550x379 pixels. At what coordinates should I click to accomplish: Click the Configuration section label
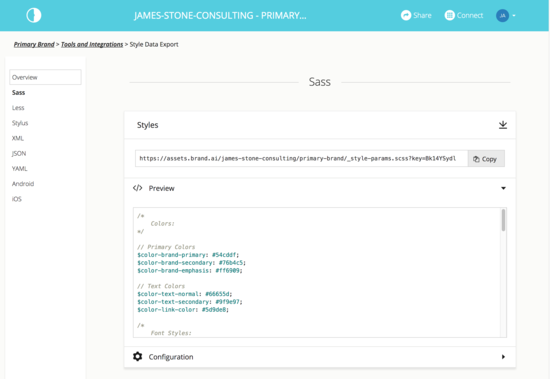[171, 357]
